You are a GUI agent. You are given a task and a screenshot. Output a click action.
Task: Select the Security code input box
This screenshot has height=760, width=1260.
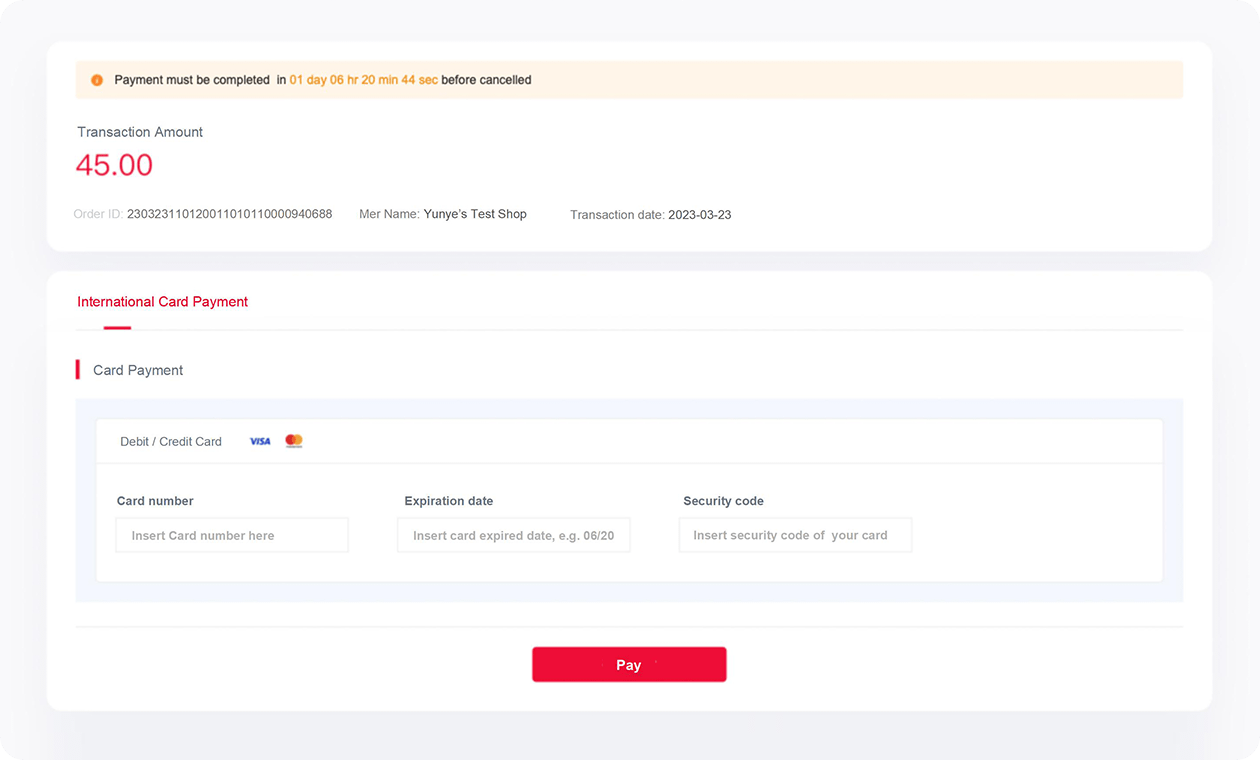coord(795,535)
